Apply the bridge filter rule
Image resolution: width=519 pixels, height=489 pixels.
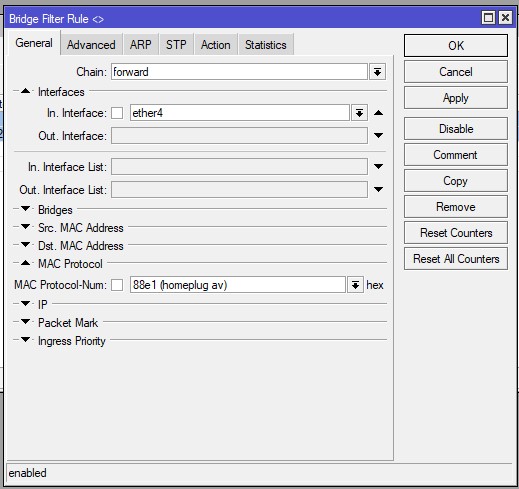(456, 98)
